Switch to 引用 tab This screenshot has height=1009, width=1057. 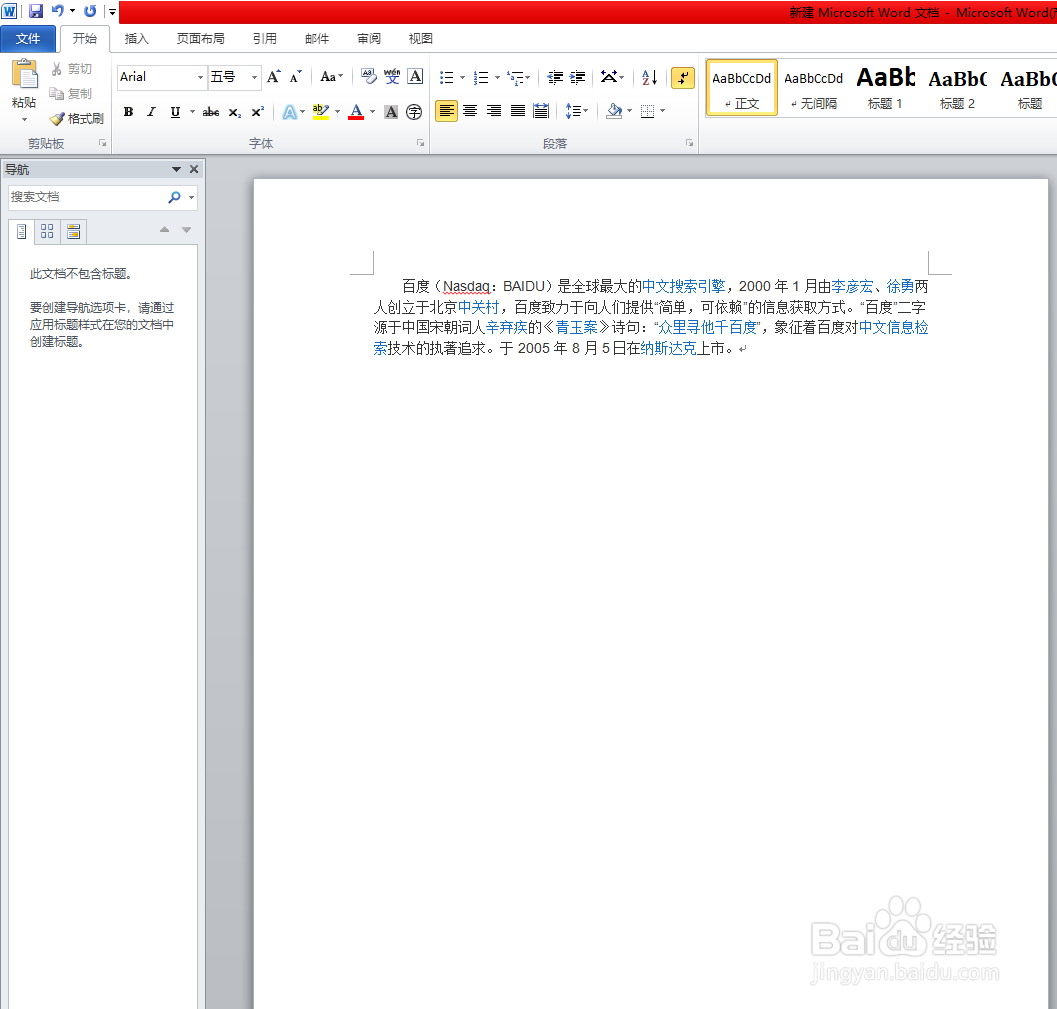264,38
